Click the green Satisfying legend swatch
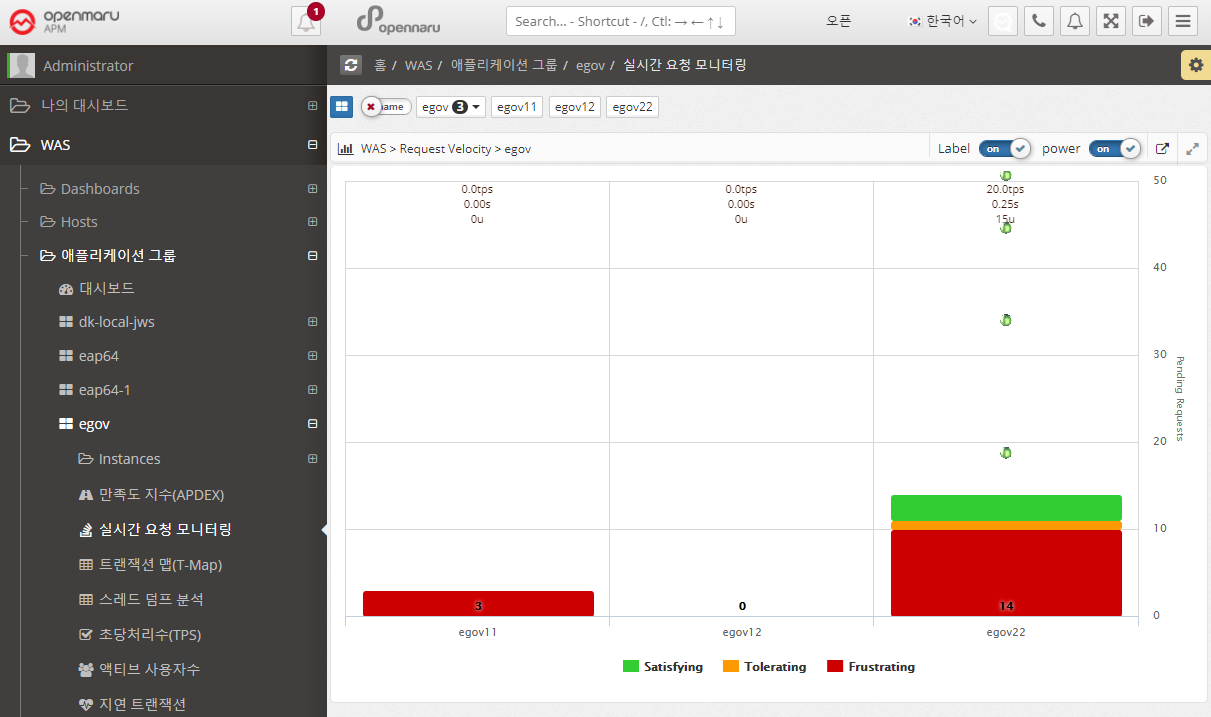Screen dimensions: 1211x717 pyautogui.click(x=630, y=667)
